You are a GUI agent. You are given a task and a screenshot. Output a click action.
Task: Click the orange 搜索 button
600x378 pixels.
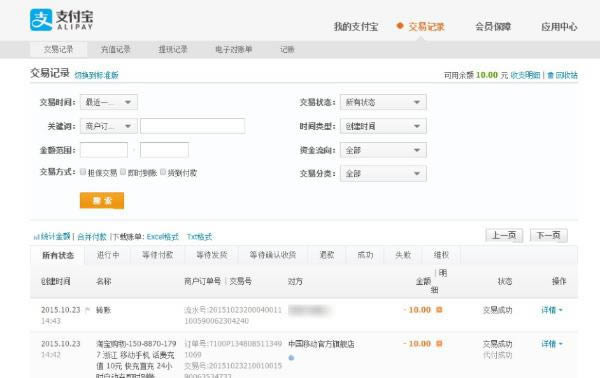pos(102,200)
